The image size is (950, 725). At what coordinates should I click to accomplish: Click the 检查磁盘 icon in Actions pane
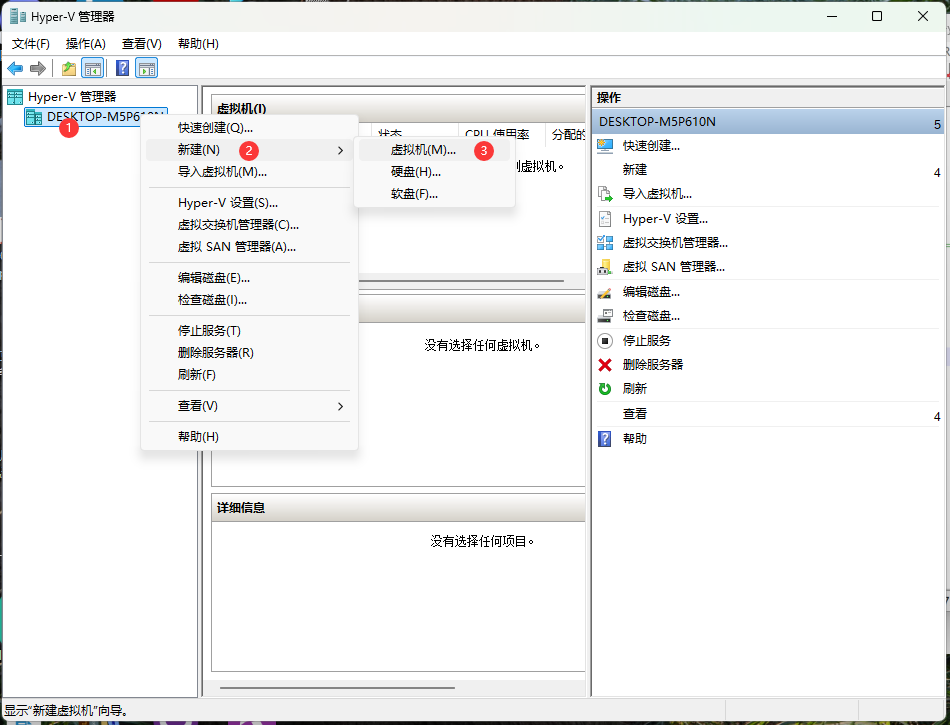(x=605, y=316)
